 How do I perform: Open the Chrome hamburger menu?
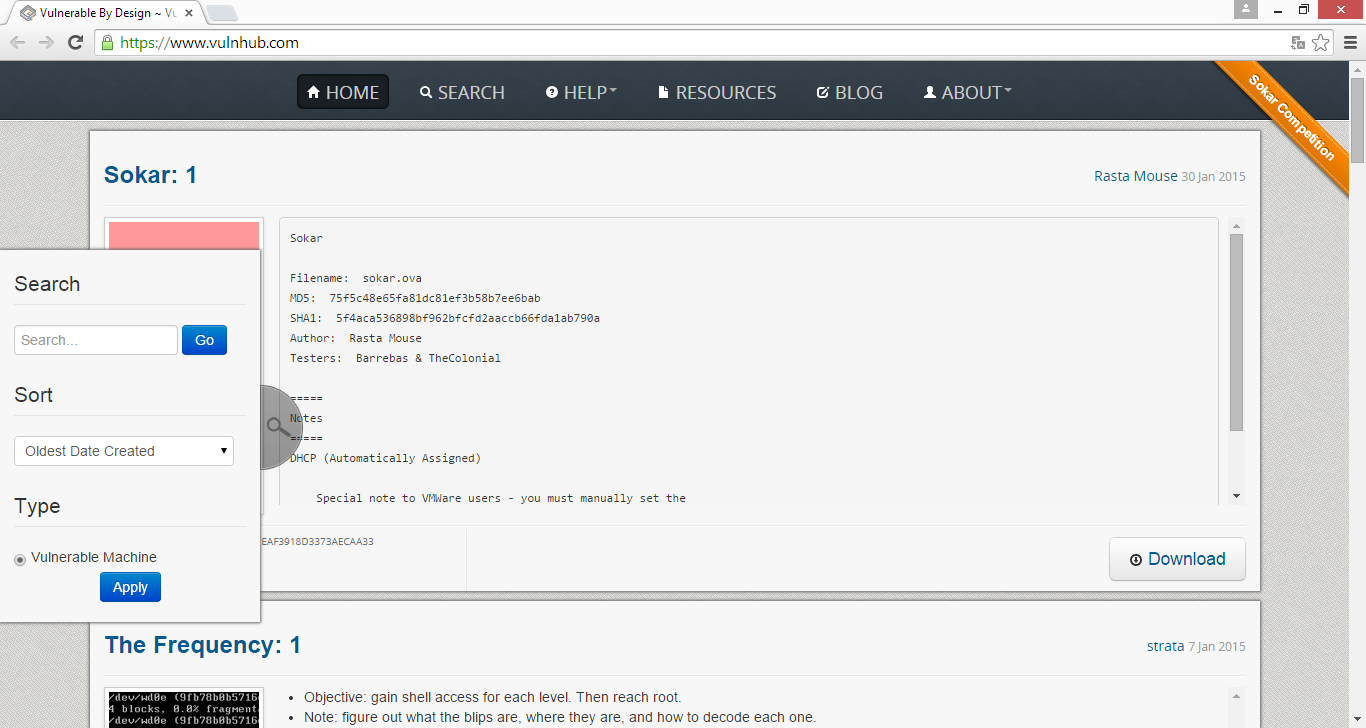1350,42
